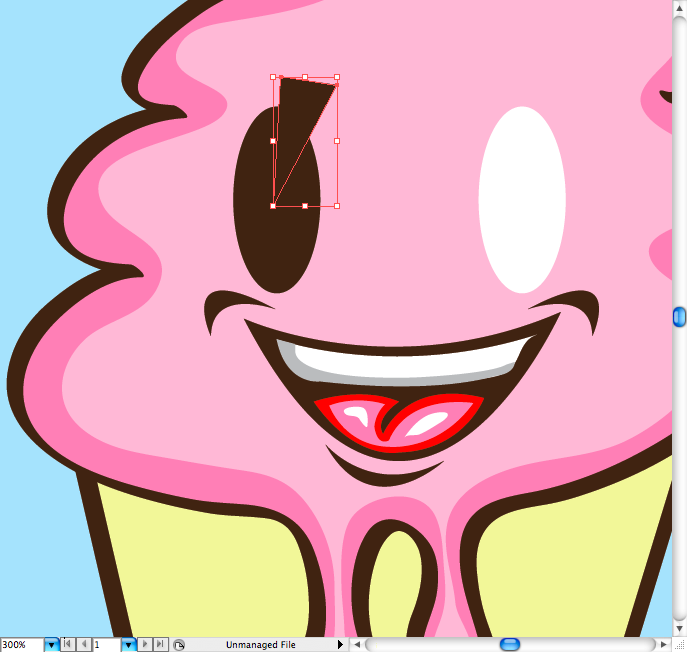Click the vertical scrollbar blue thumb
The height and width of the screenshot is (652, 687).
point(679,317)
